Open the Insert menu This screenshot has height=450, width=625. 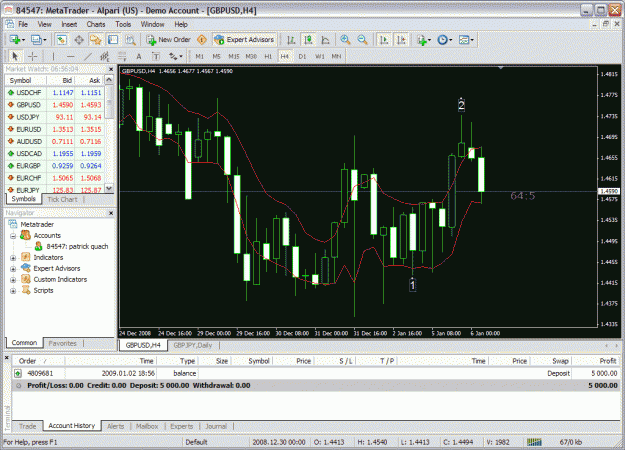click(x=69, y=24)
